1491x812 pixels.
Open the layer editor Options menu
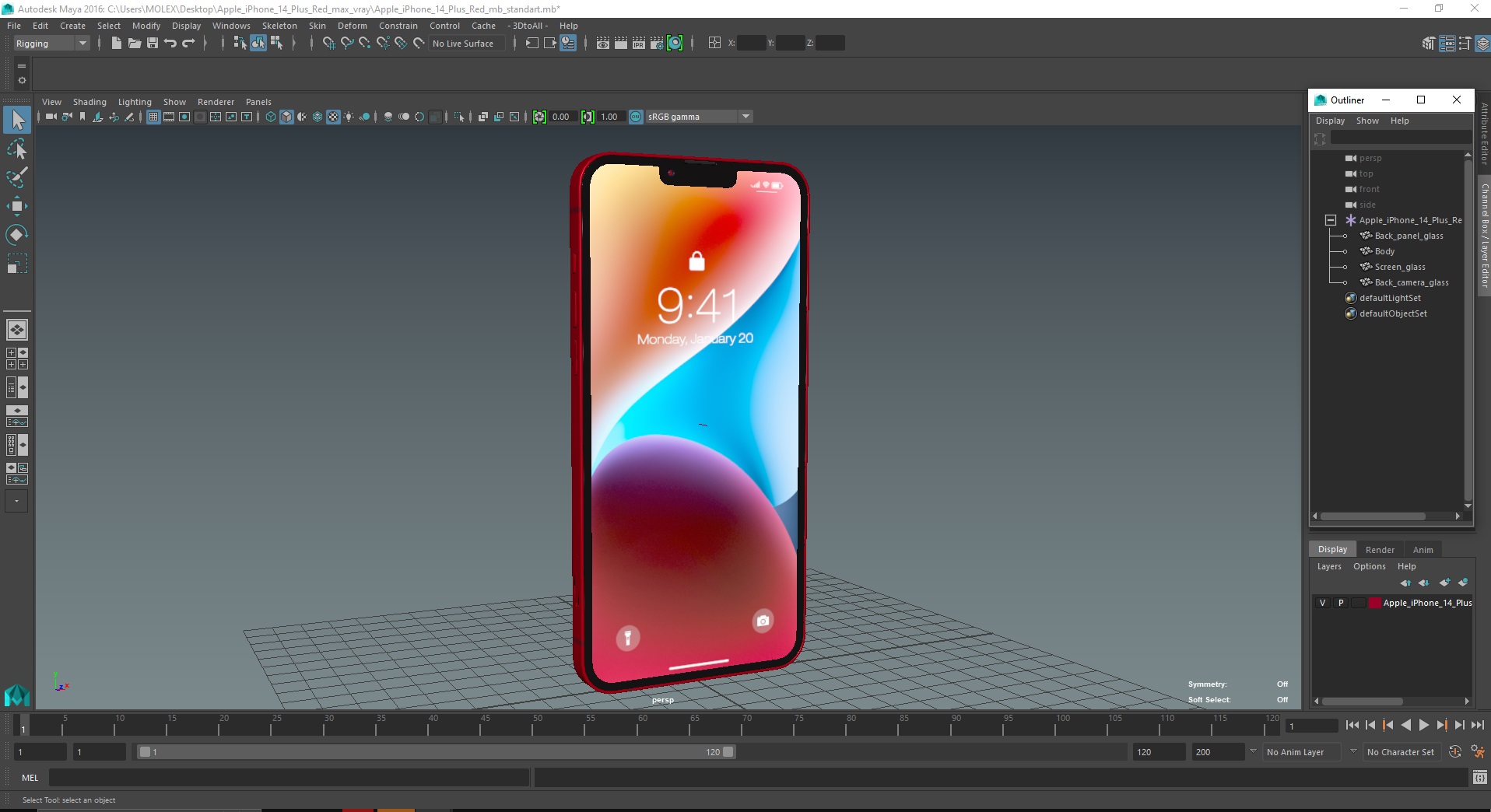[1369, 566]
